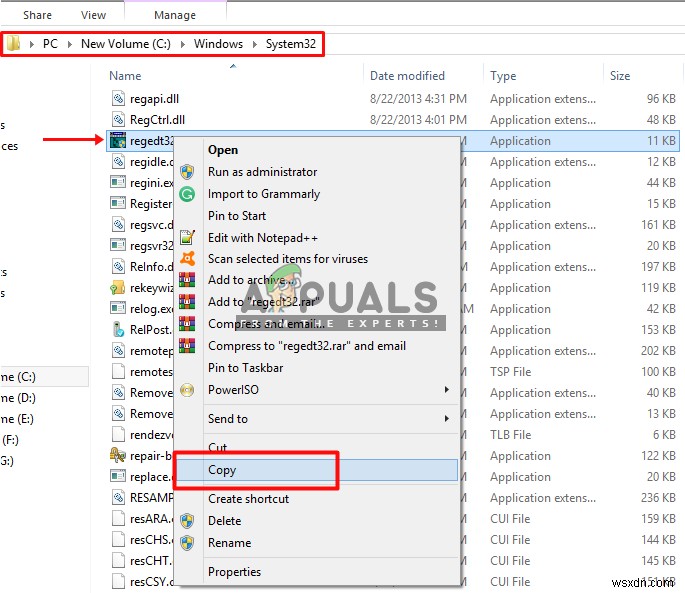685x593 pixels.
Task: Click the folder icon in address bar
Action: [13, 43]
